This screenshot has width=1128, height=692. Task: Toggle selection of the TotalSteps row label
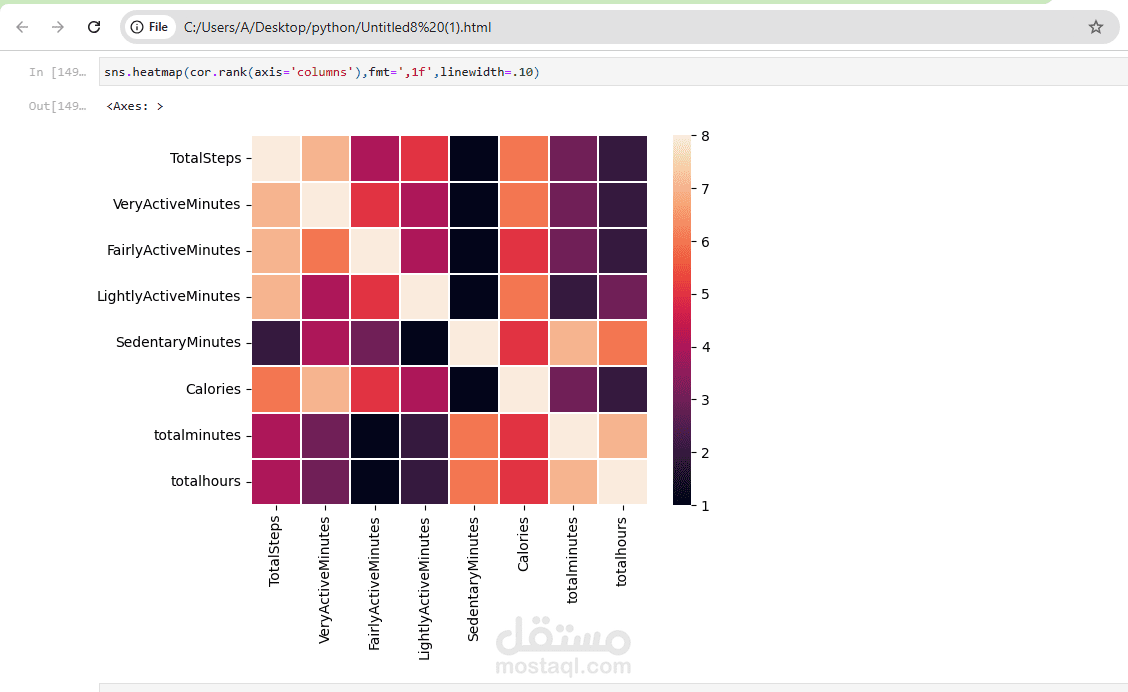[207, 157]
